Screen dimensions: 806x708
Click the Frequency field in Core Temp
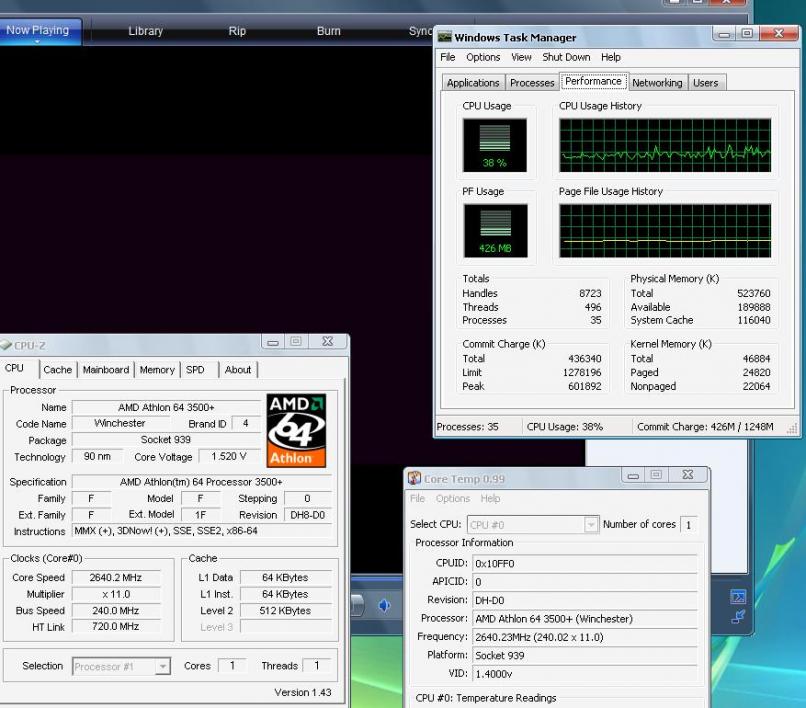click(x=584, y=637)
